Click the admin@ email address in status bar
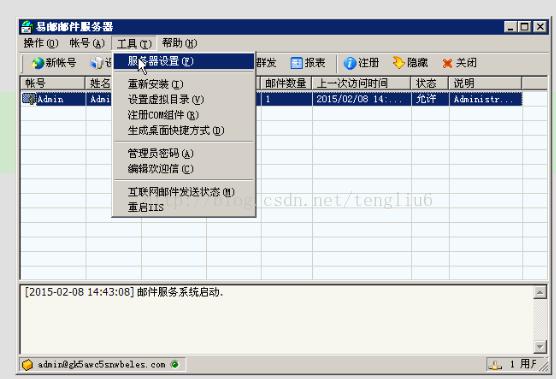This screenshot has height=379, width=556. [x=101, y=365]
